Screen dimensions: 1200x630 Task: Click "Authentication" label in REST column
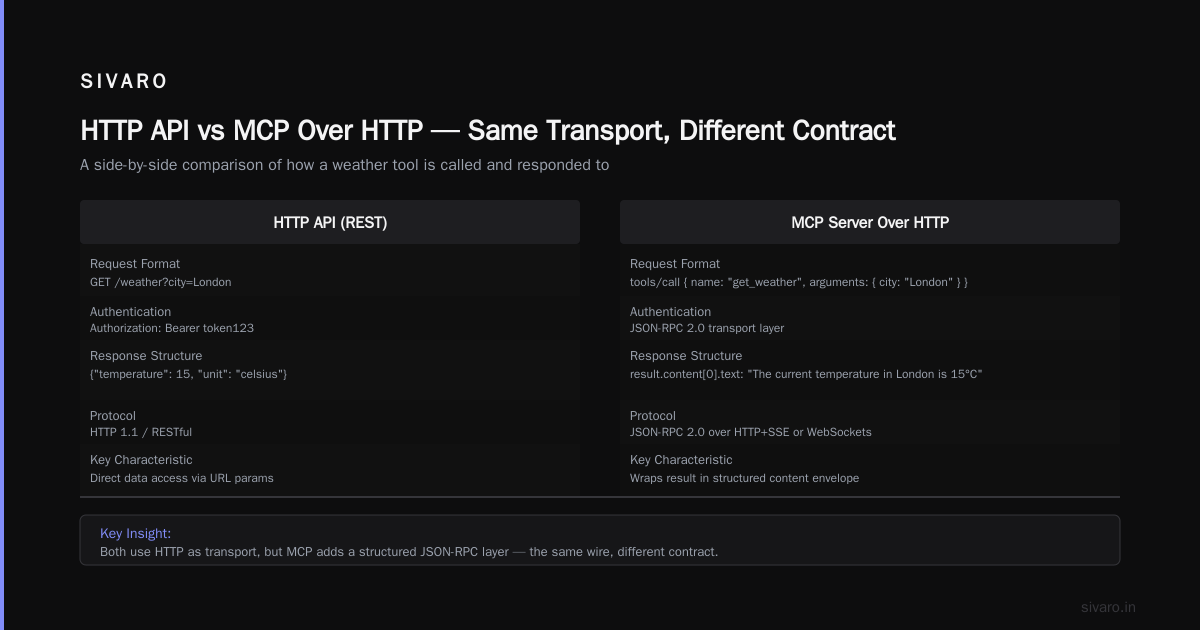(130, 312)
